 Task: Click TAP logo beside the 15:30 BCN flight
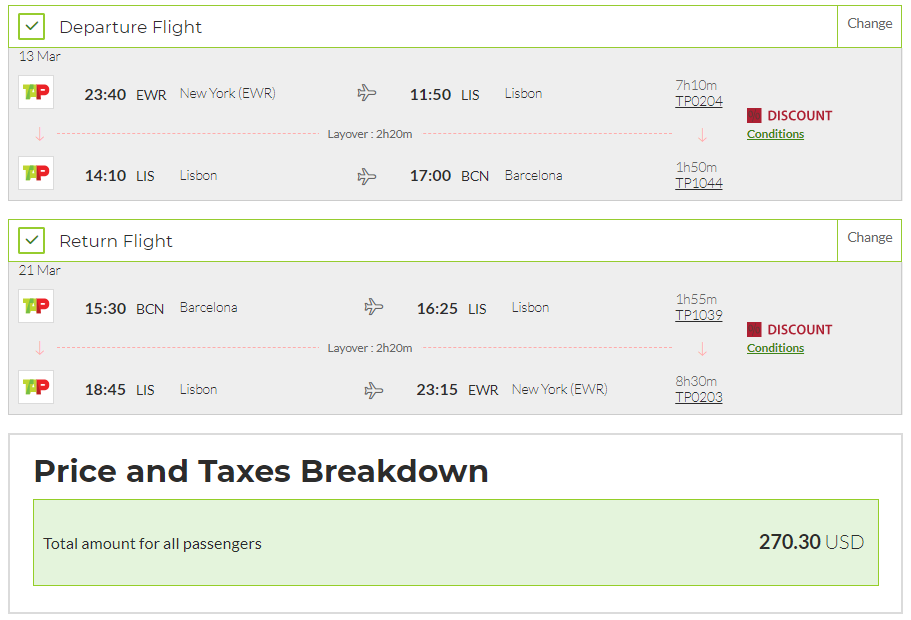click(x=36, y=307)
